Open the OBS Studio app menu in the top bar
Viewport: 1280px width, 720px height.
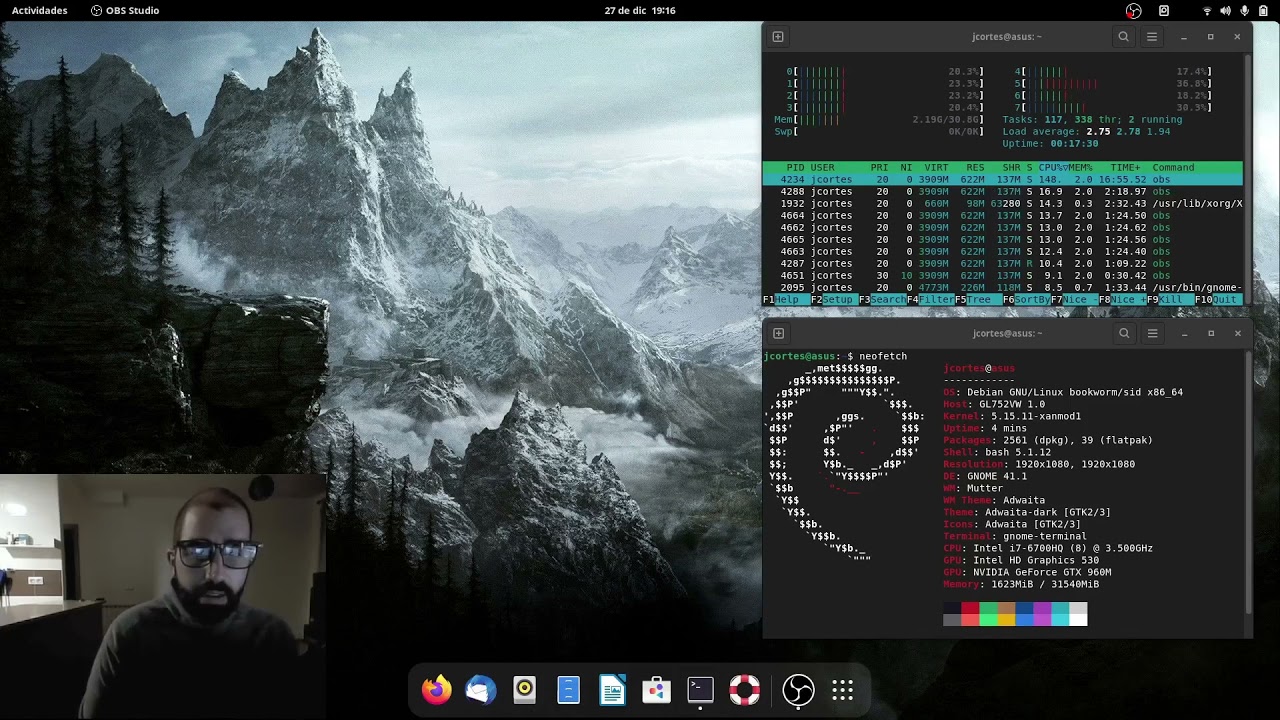tap(125, 10)
